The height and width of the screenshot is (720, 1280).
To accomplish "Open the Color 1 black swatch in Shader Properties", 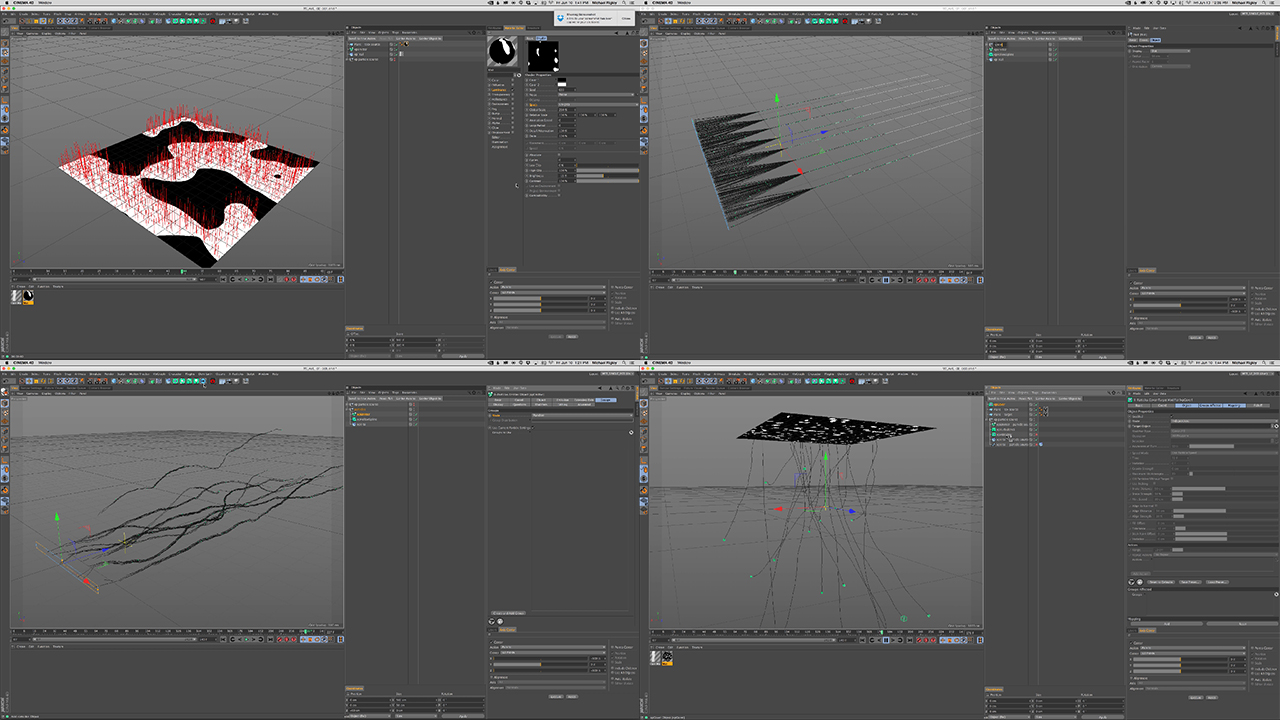I will pyautogui.click(x=562, y=80).
